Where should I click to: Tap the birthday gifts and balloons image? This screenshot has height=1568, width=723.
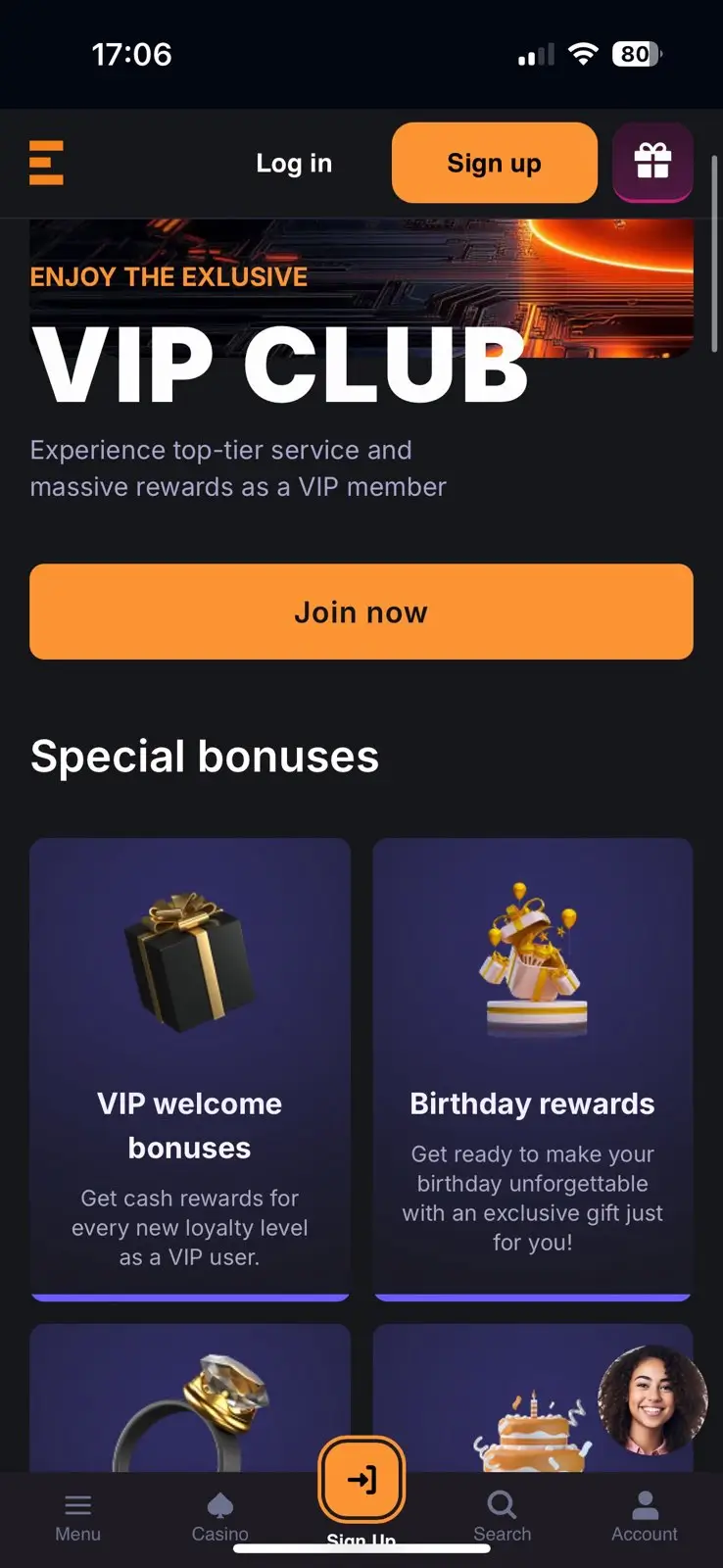534,958
